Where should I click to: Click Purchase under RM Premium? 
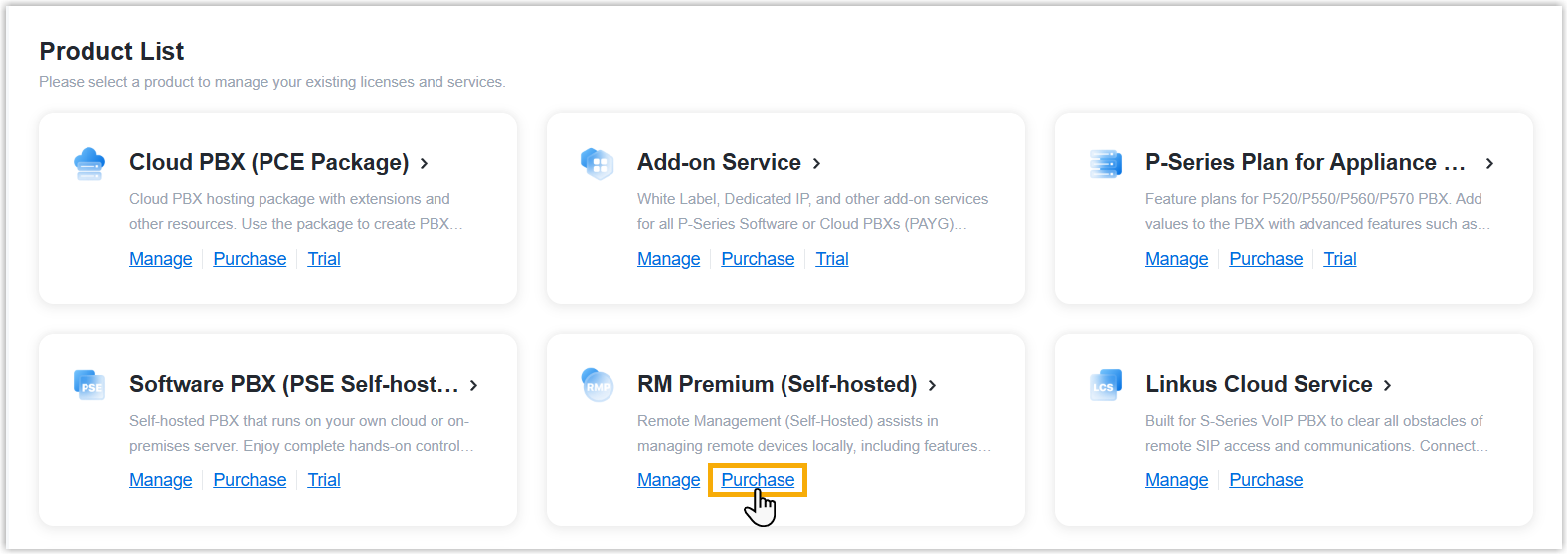(758, 480)
